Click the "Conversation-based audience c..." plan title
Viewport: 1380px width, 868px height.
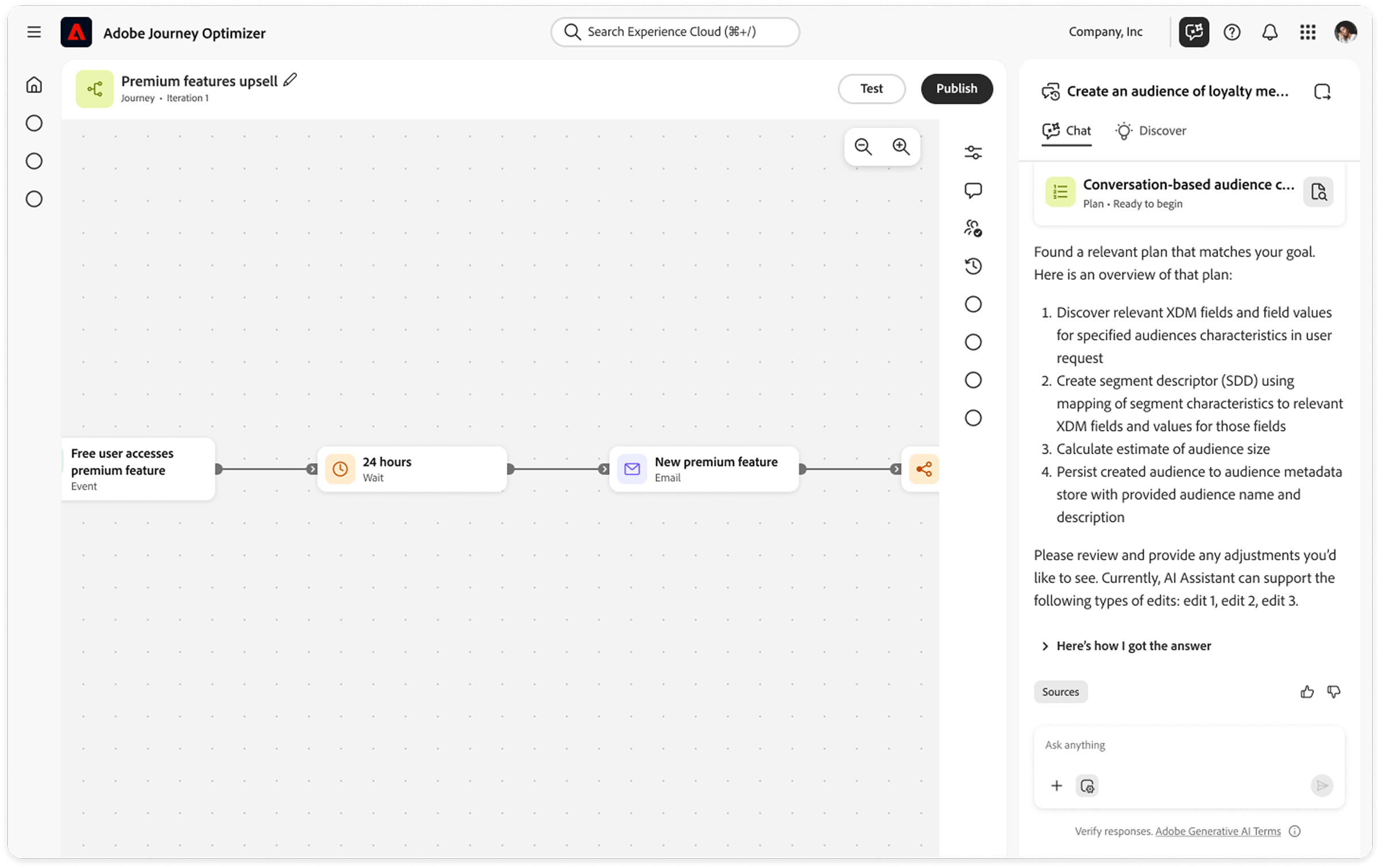coord(1188,184)
